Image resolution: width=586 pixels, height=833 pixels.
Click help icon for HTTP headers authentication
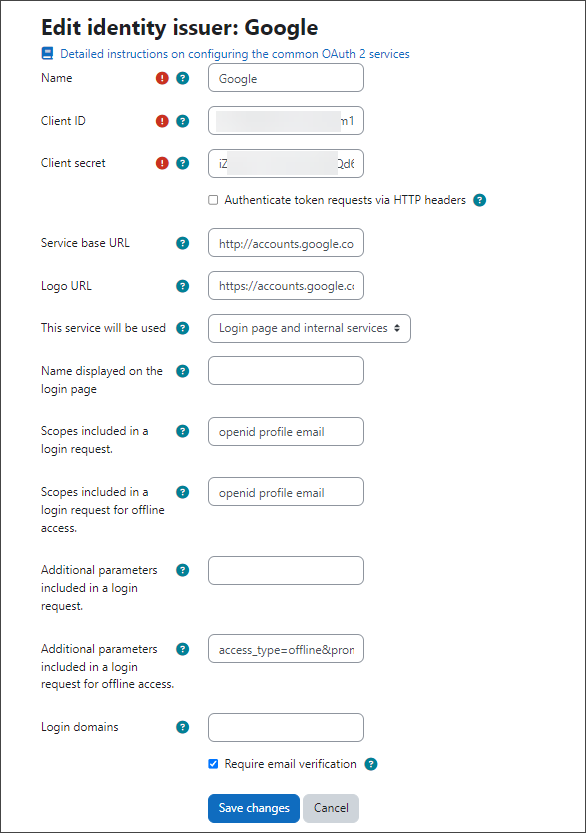point(480,200)
